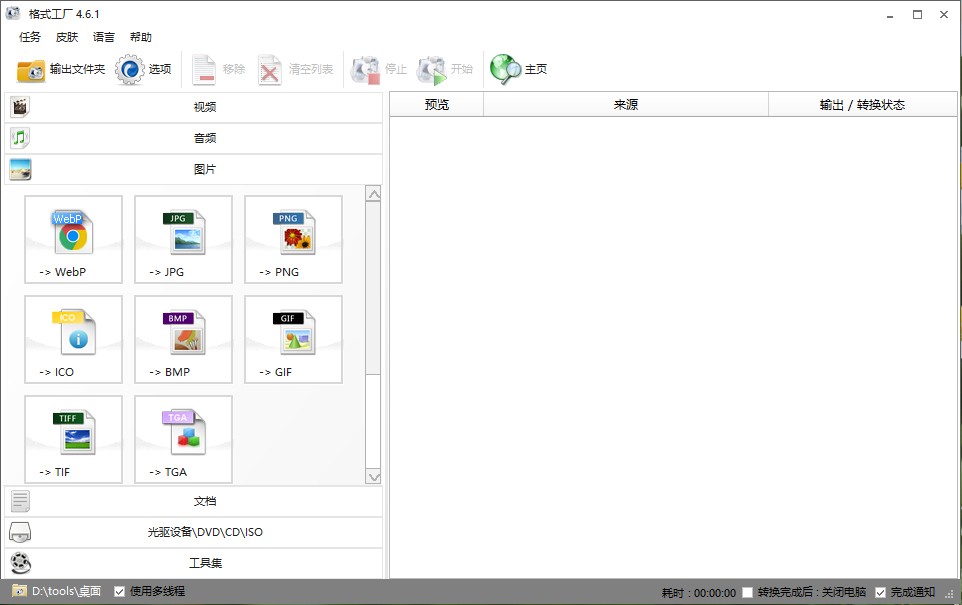Expand the 视频 video category
The width and height of the screenshot is (962, 605).
[193, 107]
